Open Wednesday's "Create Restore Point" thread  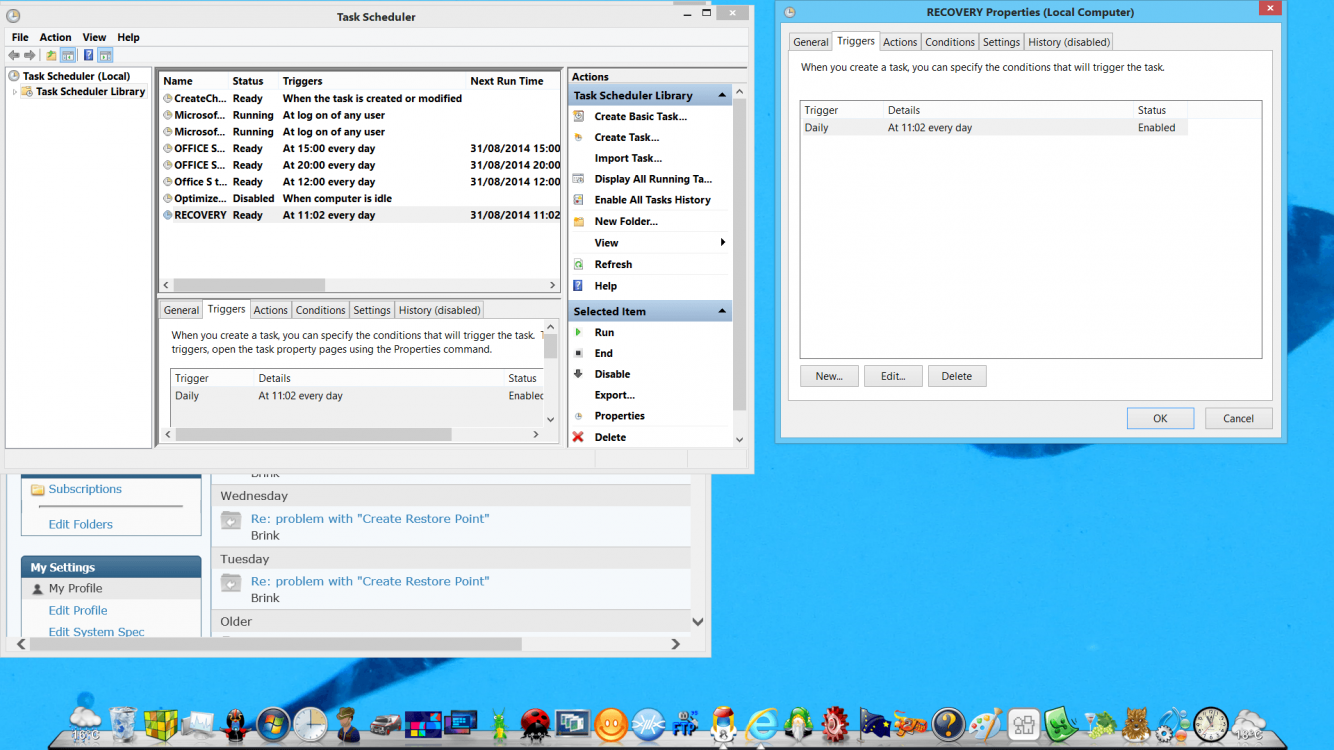(370, 519)
